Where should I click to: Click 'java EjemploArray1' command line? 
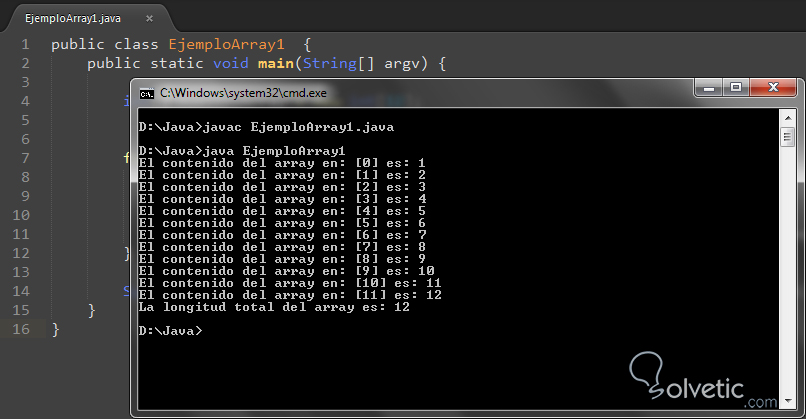pyautogui.click(x=242, y=151)
